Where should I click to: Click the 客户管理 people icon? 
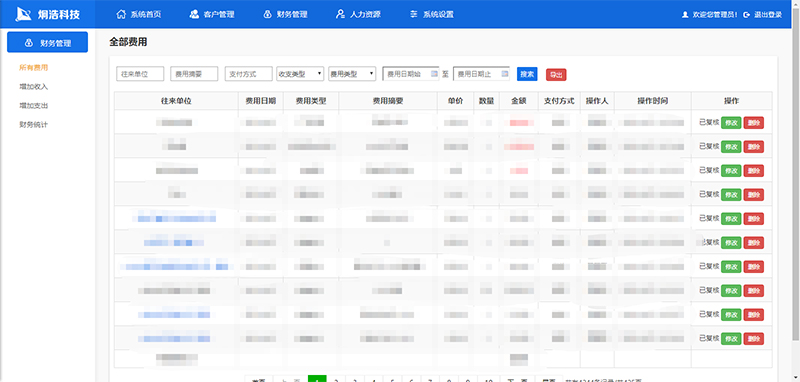[x=194, y=14]
